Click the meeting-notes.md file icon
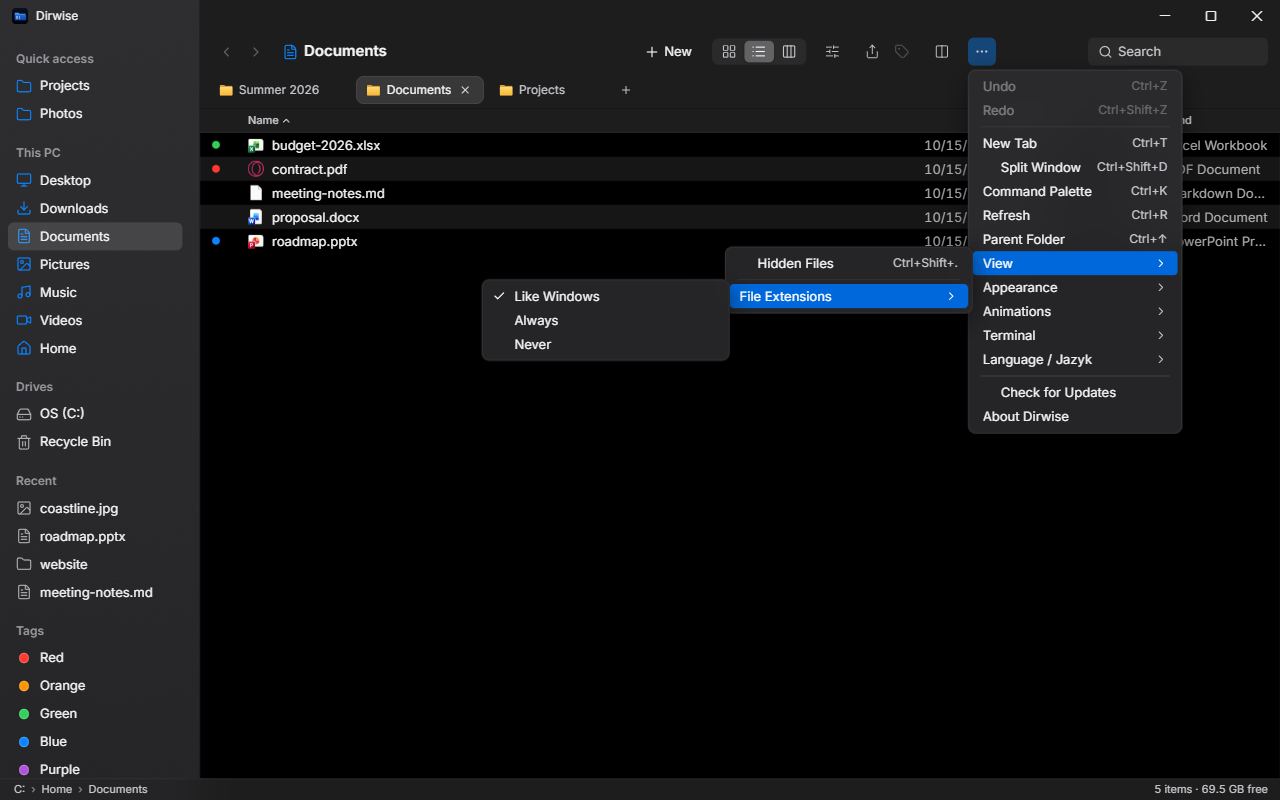 click(x=256, y=193)
